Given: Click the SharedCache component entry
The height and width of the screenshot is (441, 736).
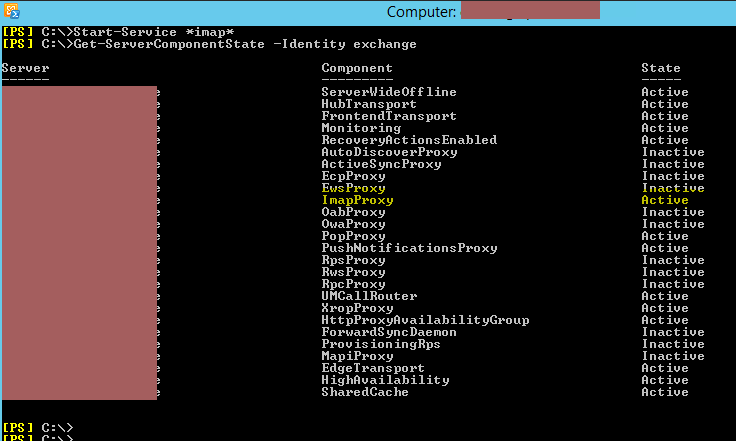Looking at the screenshot, I should pyautogui.click(x=365, y=392).
